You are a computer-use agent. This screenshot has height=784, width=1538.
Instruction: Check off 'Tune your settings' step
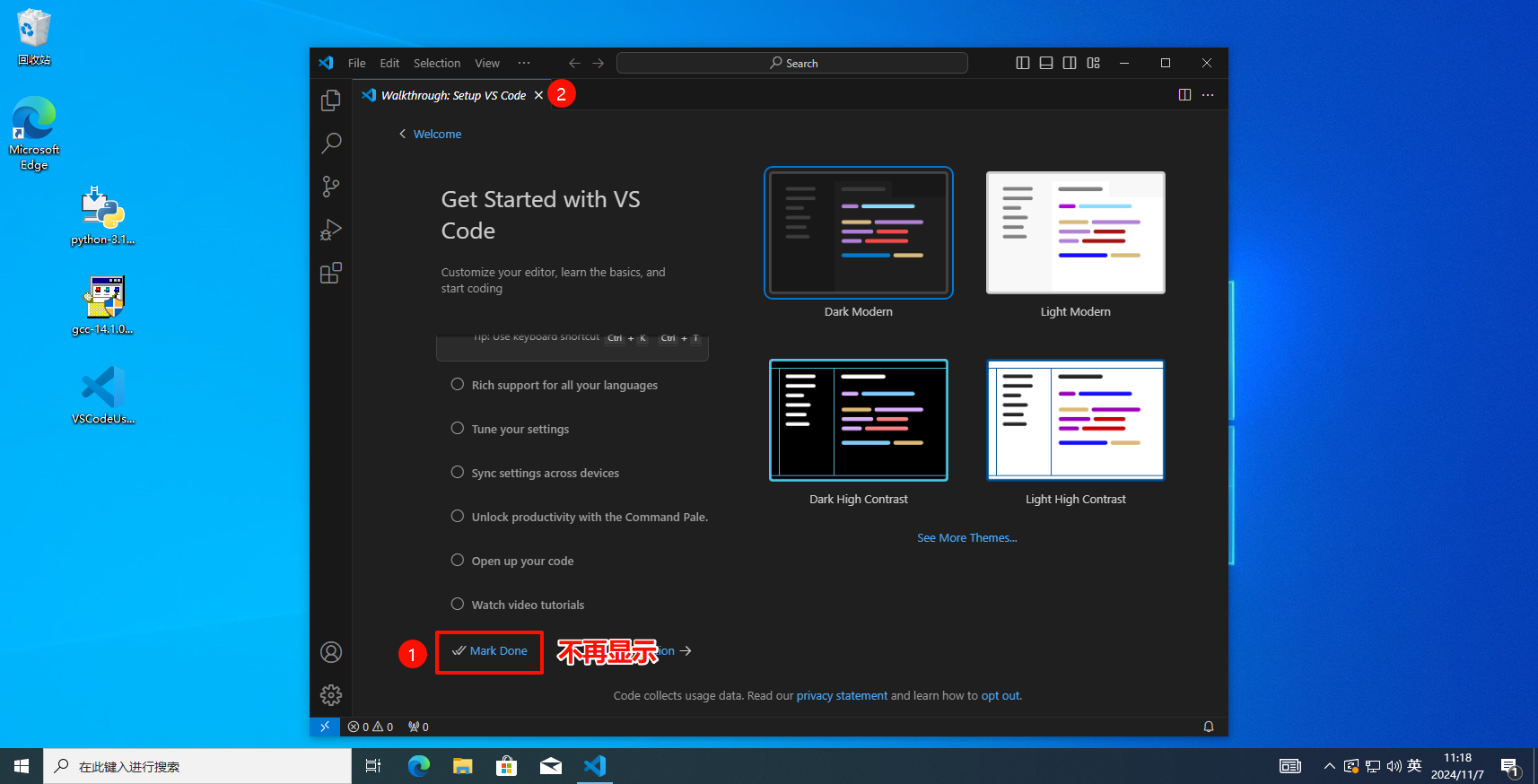458,429
